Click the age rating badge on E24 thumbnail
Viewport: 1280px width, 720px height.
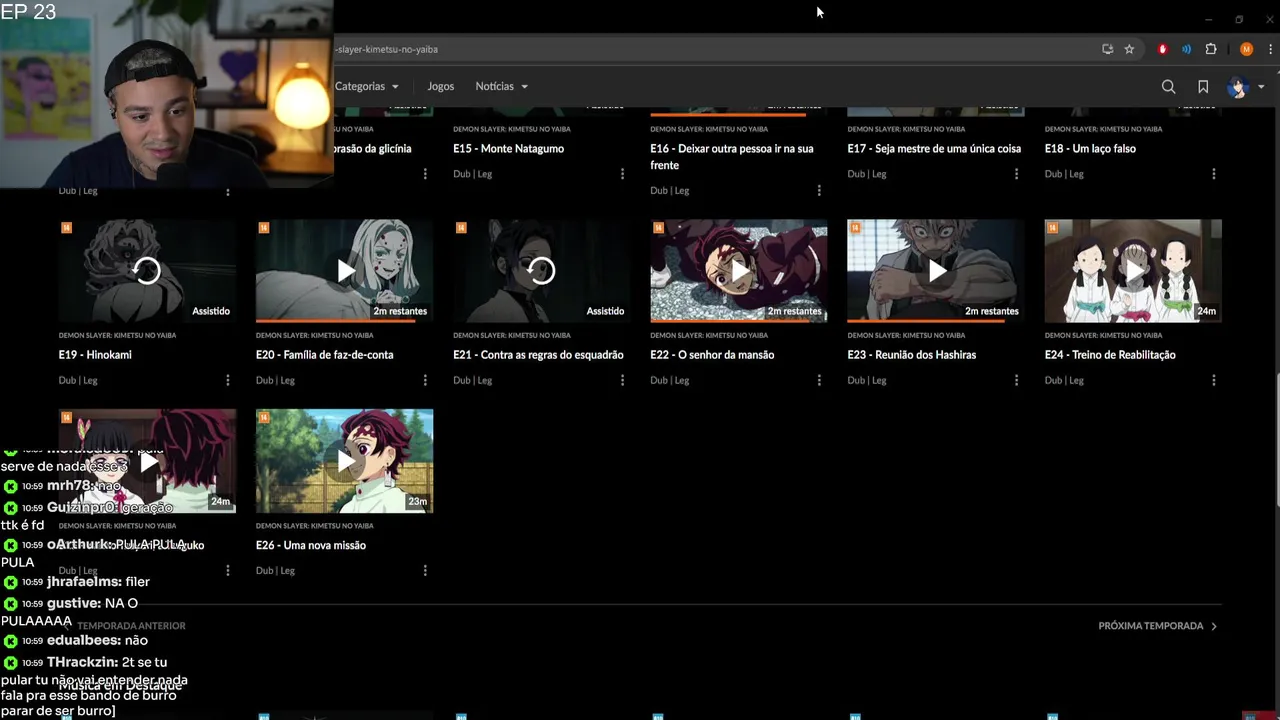(1052, 228)
